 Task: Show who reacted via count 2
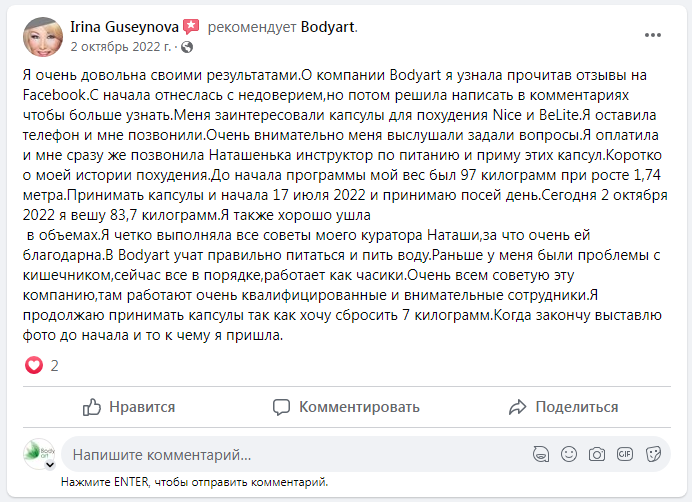(x=54, y=366)
